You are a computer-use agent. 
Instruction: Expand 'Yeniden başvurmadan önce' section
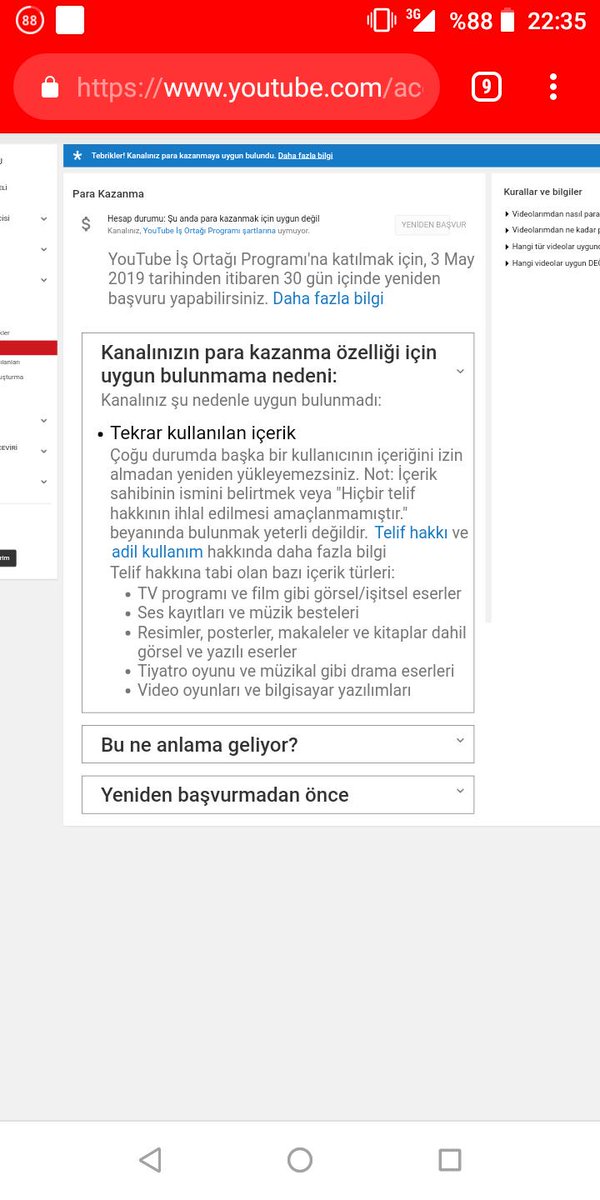278,795
